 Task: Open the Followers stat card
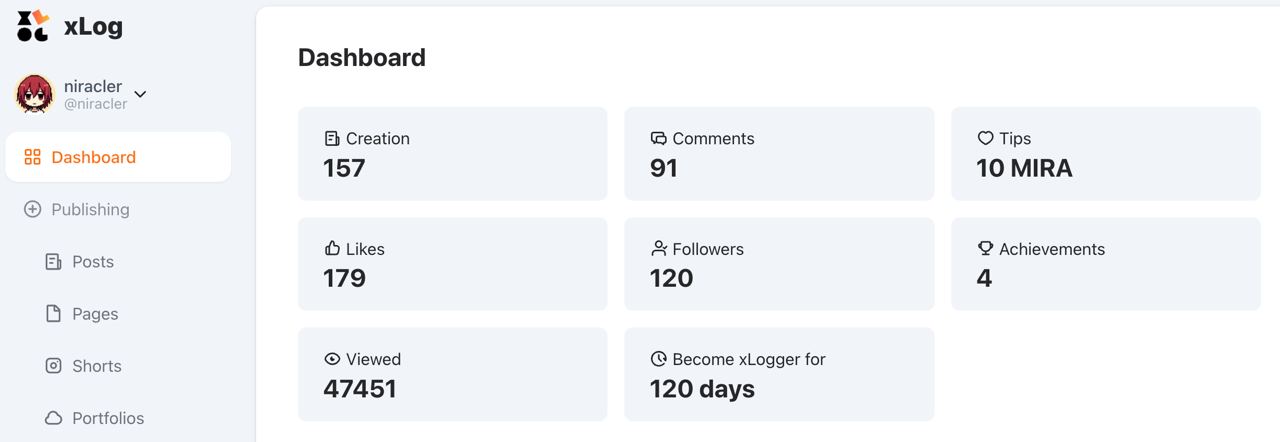click(779, 264)
